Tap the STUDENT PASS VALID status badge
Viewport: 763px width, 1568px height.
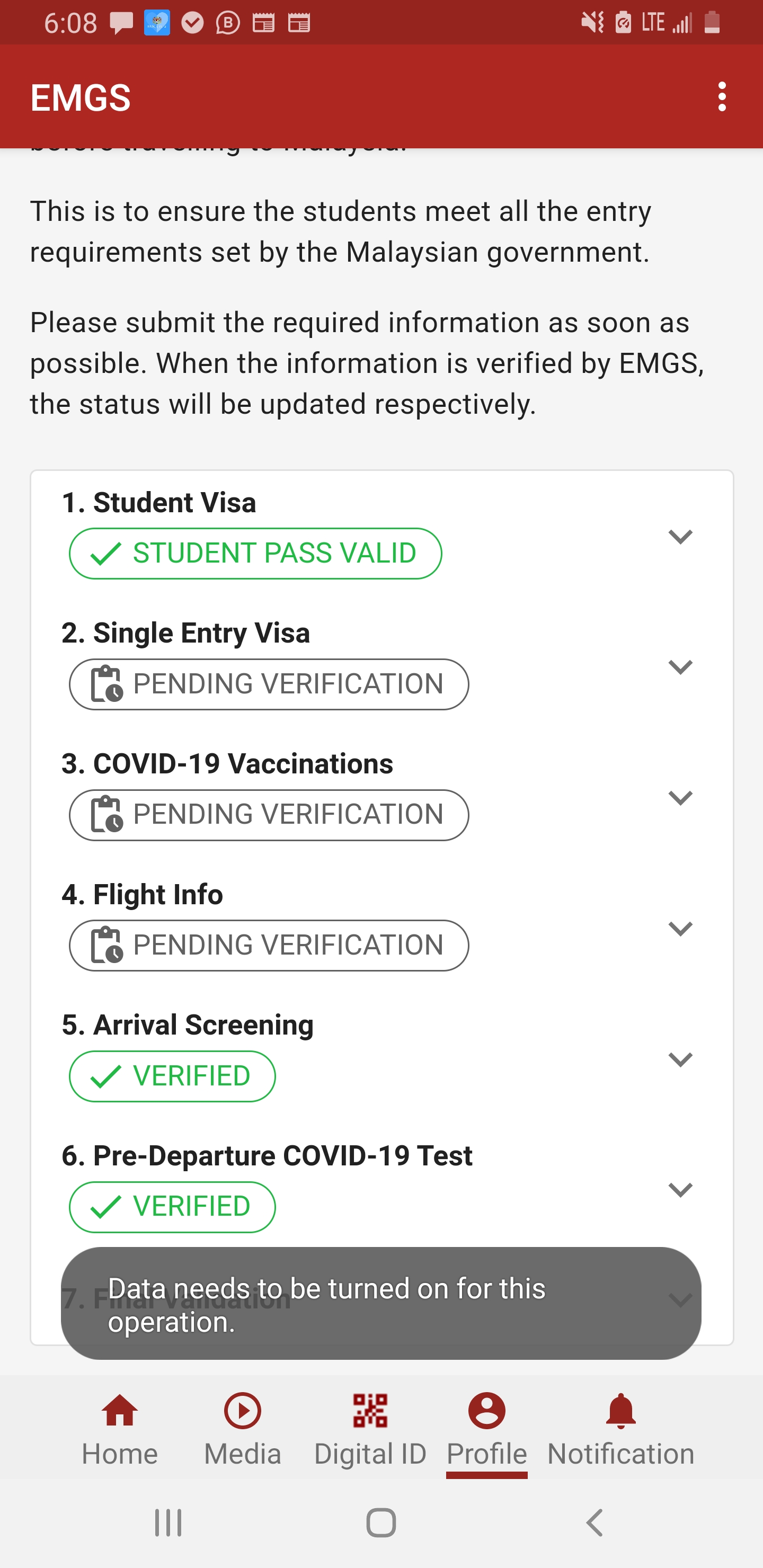(x=255, y=554)
